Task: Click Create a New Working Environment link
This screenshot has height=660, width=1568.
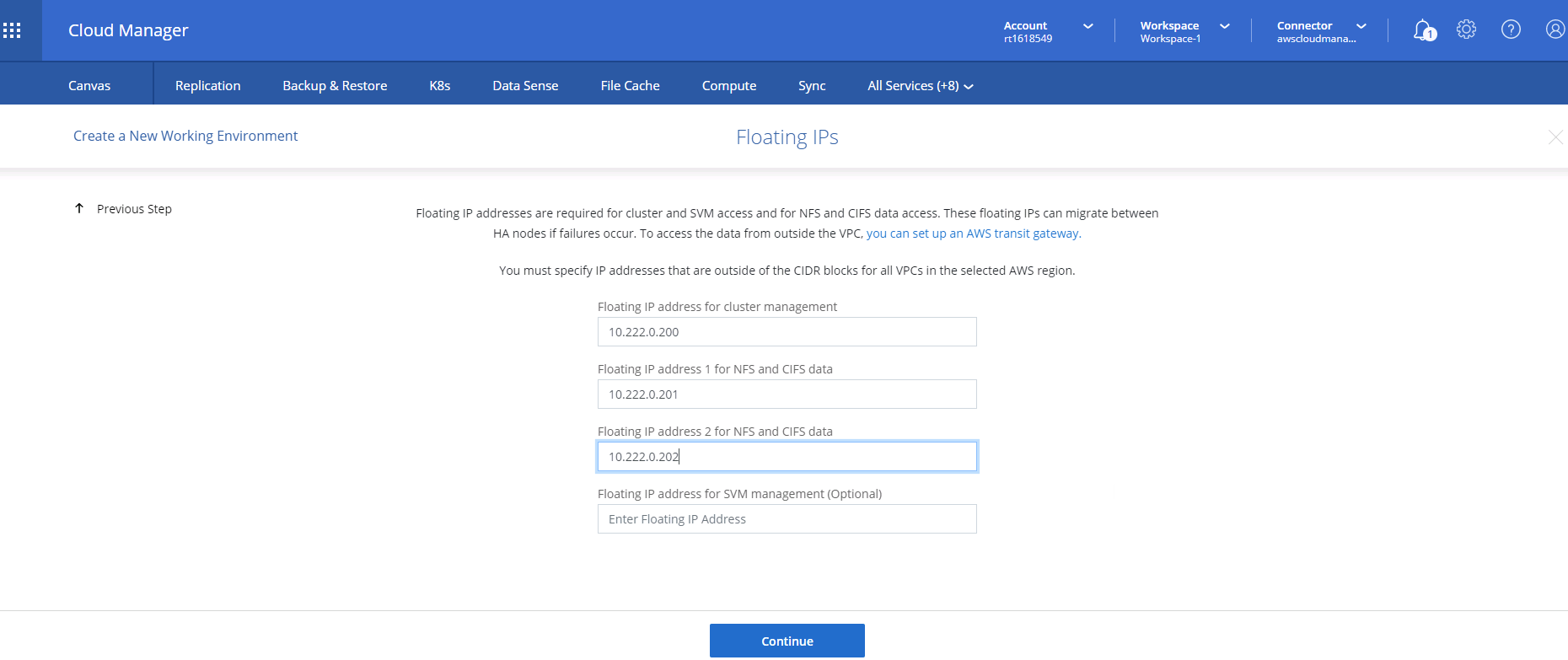Action: [185, 136]
